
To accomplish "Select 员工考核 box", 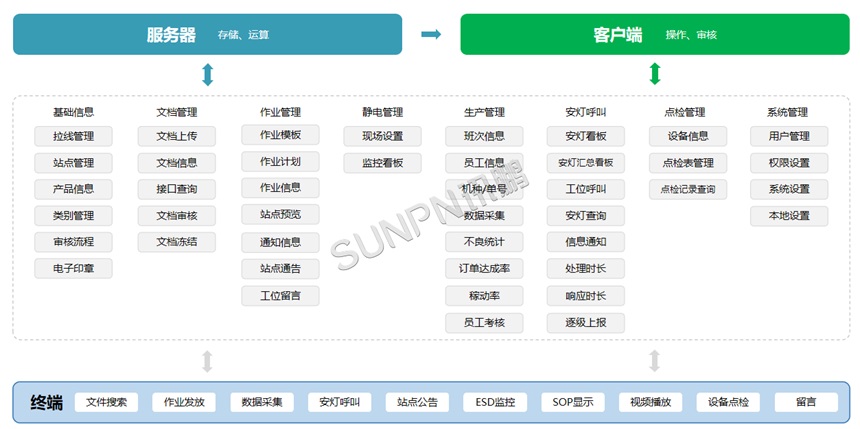I will point(484,323).
